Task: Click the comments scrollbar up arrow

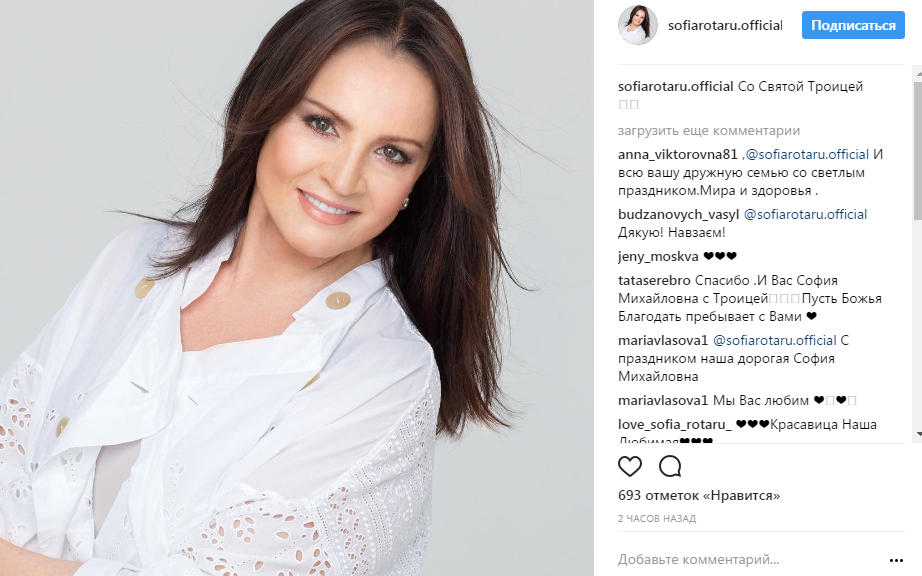Action: pyautogui.click(x=917, y=75)
